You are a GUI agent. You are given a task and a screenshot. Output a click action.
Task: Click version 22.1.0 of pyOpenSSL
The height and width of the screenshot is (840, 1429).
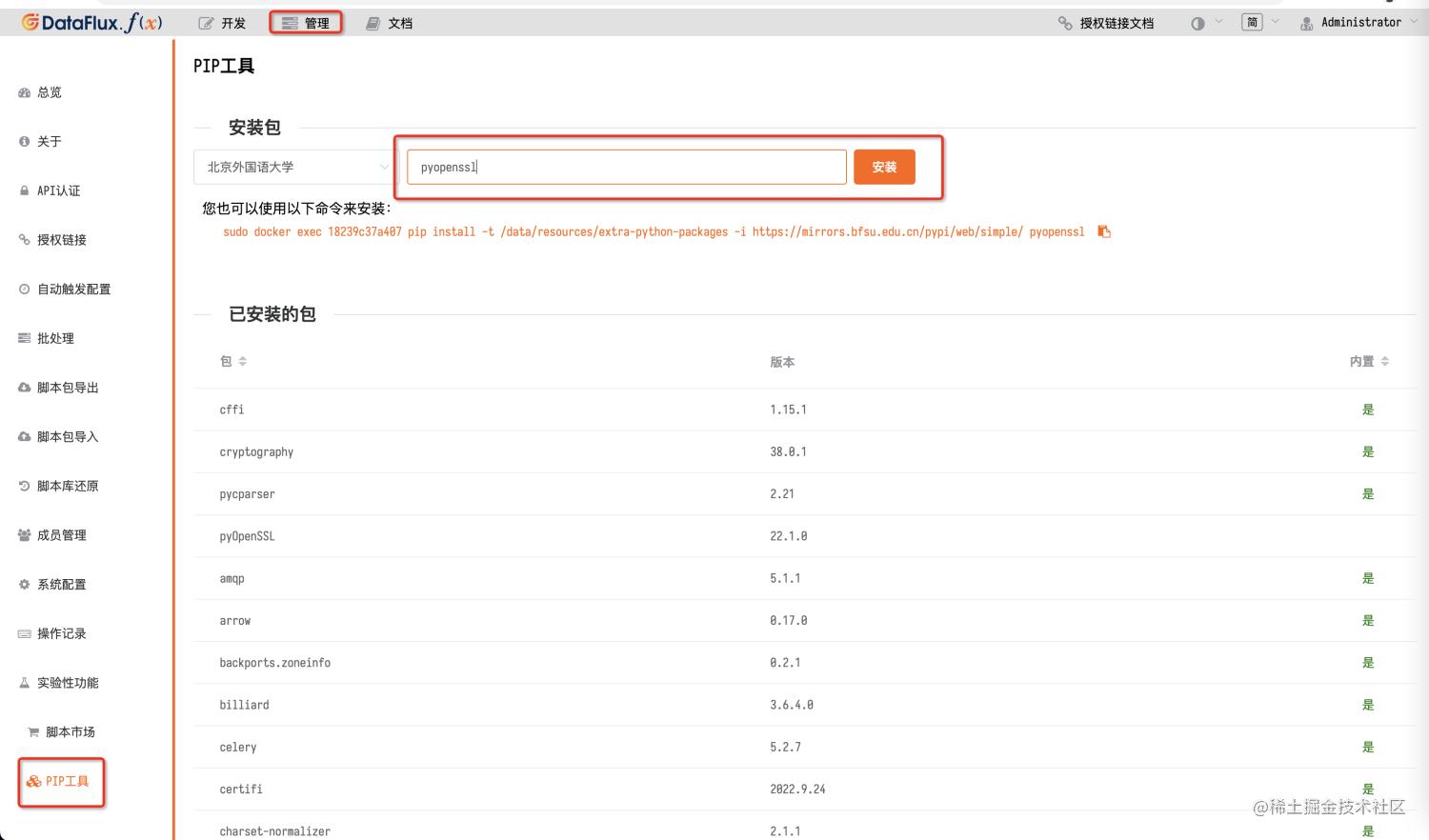coord(788,536)
